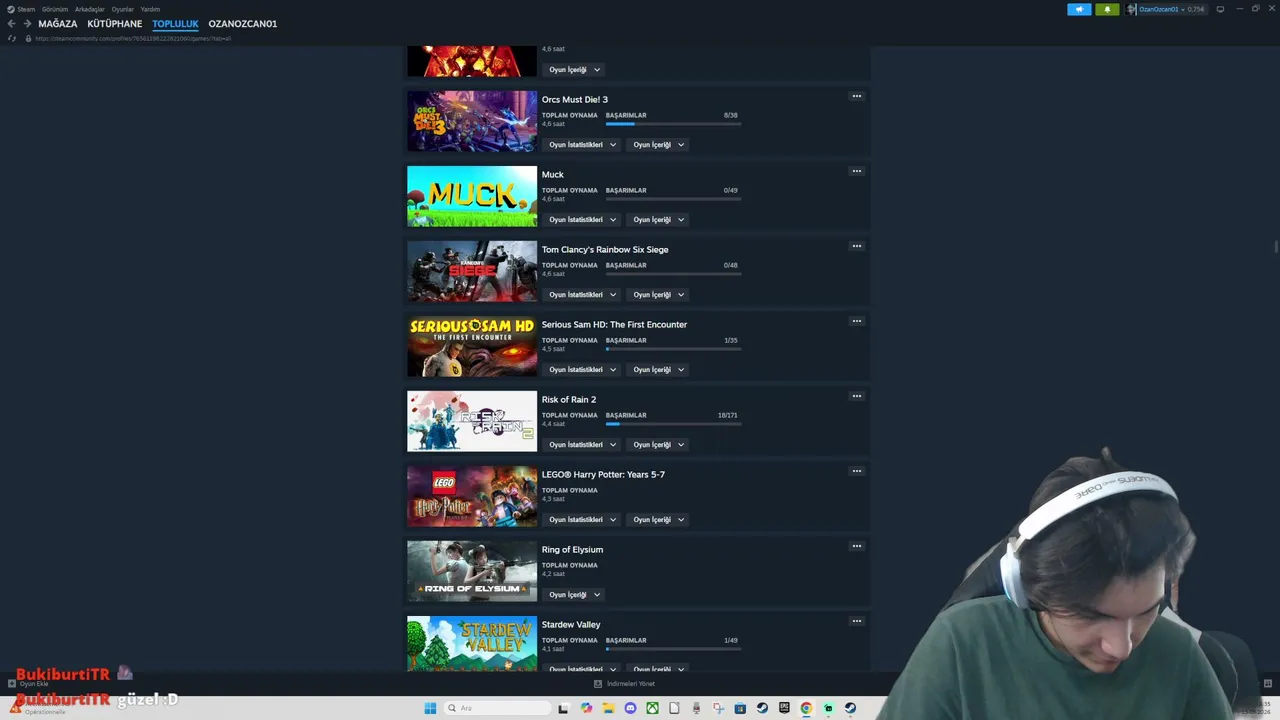Open Tom Clancy's Rainbow Six Siege title link
Image resolution: width=1280 pixels, height=720 pixels.
coord(605,250)
